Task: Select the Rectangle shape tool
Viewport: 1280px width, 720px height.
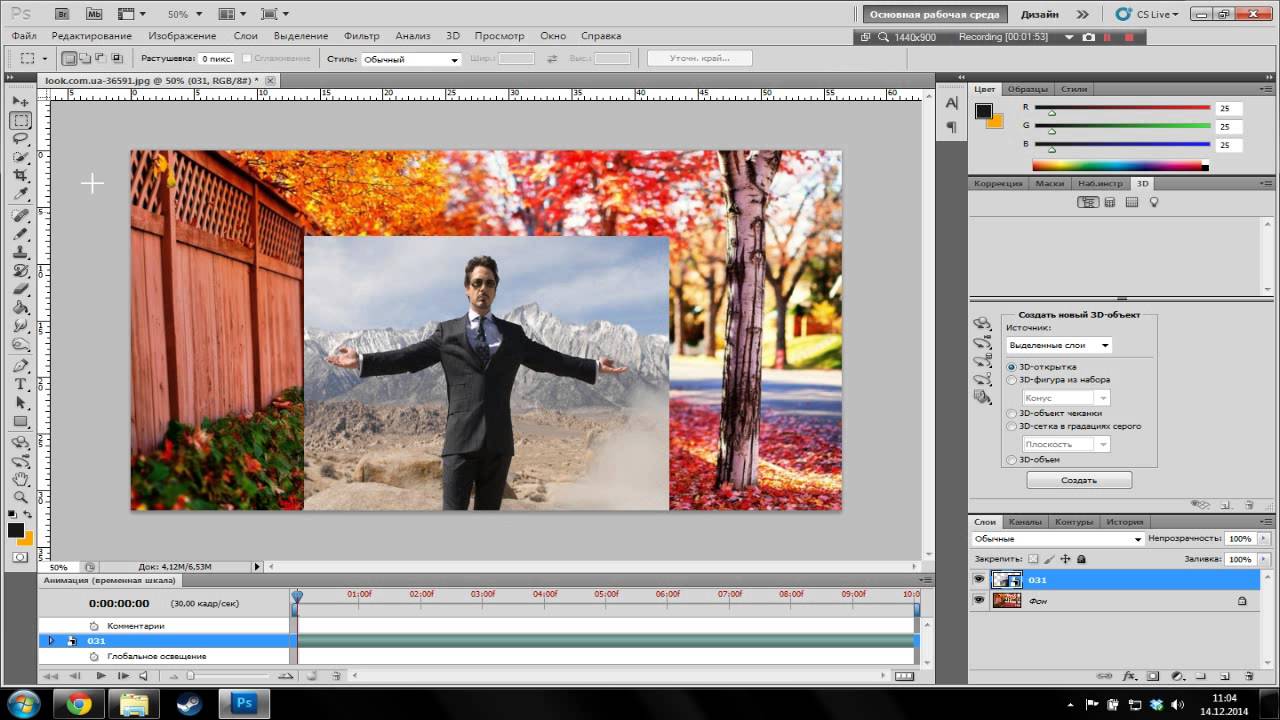Action: pos(20,420)
